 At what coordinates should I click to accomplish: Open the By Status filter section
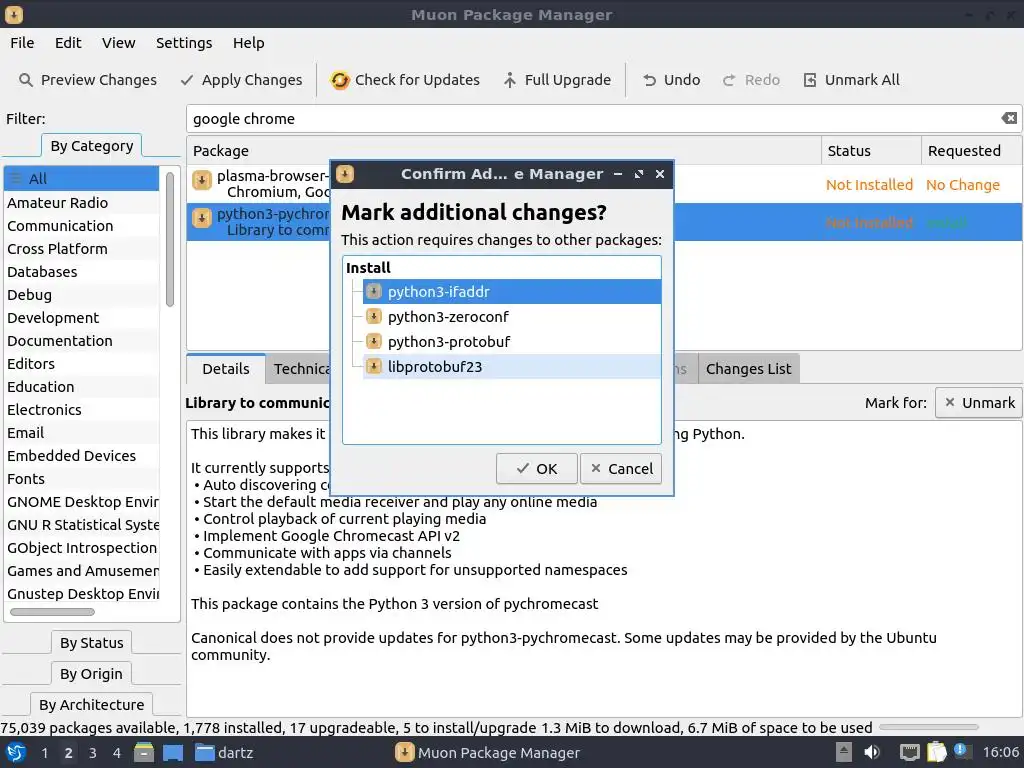(91, 643)
